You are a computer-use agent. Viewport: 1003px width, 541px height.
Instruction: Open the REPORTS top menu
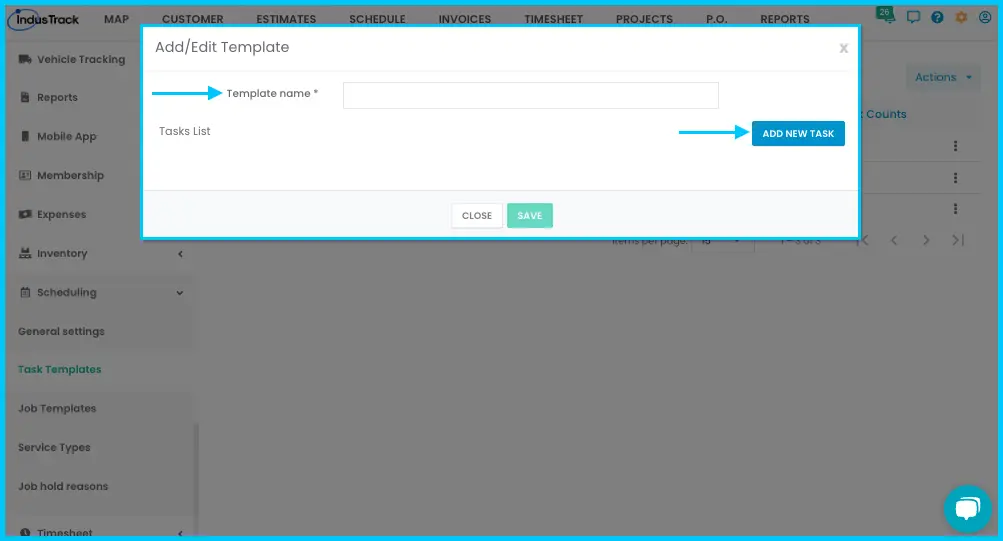point(785,19)
